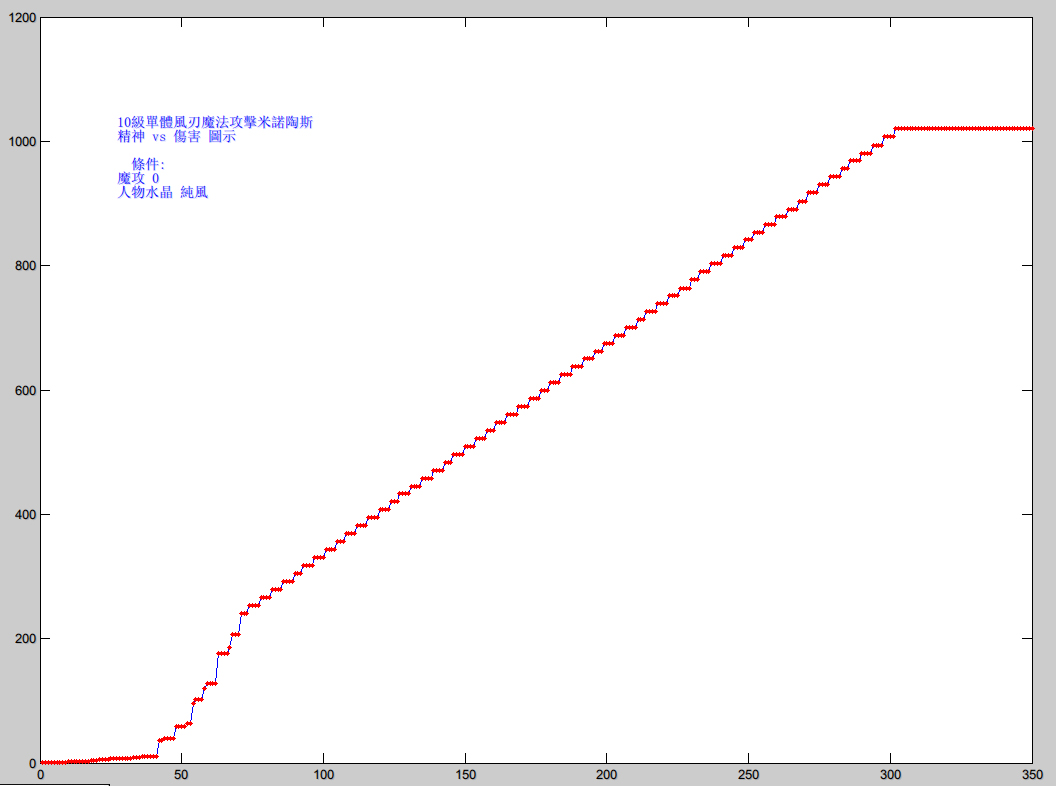The image size is (1056, 786).
Task: Click the 200 x-axis tick label
Action: click(x=606, y=774)
